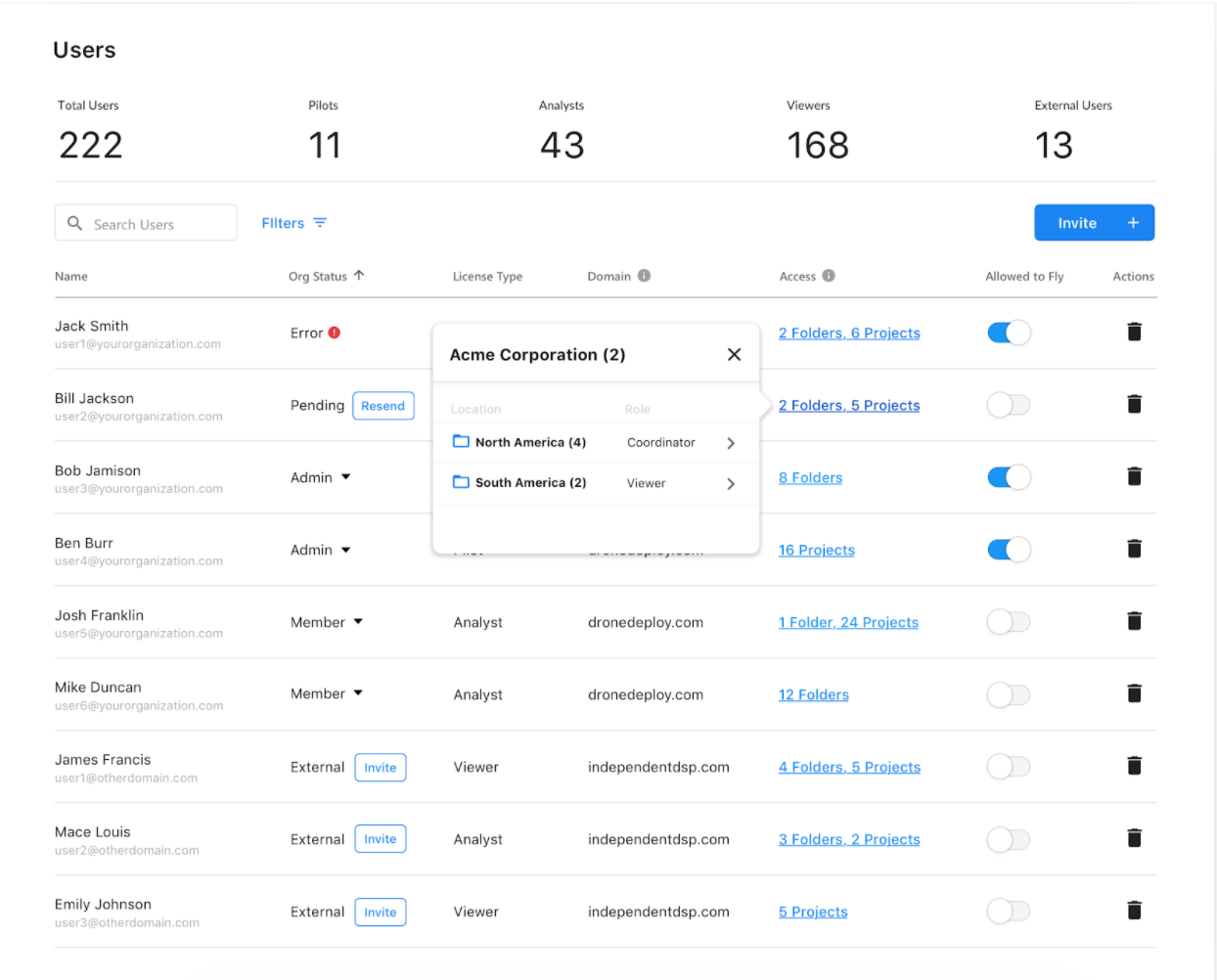Click trash icon for Emily Johnson
The height and width of the screenshot is (980, 1217).
(x=1134, y=911)
